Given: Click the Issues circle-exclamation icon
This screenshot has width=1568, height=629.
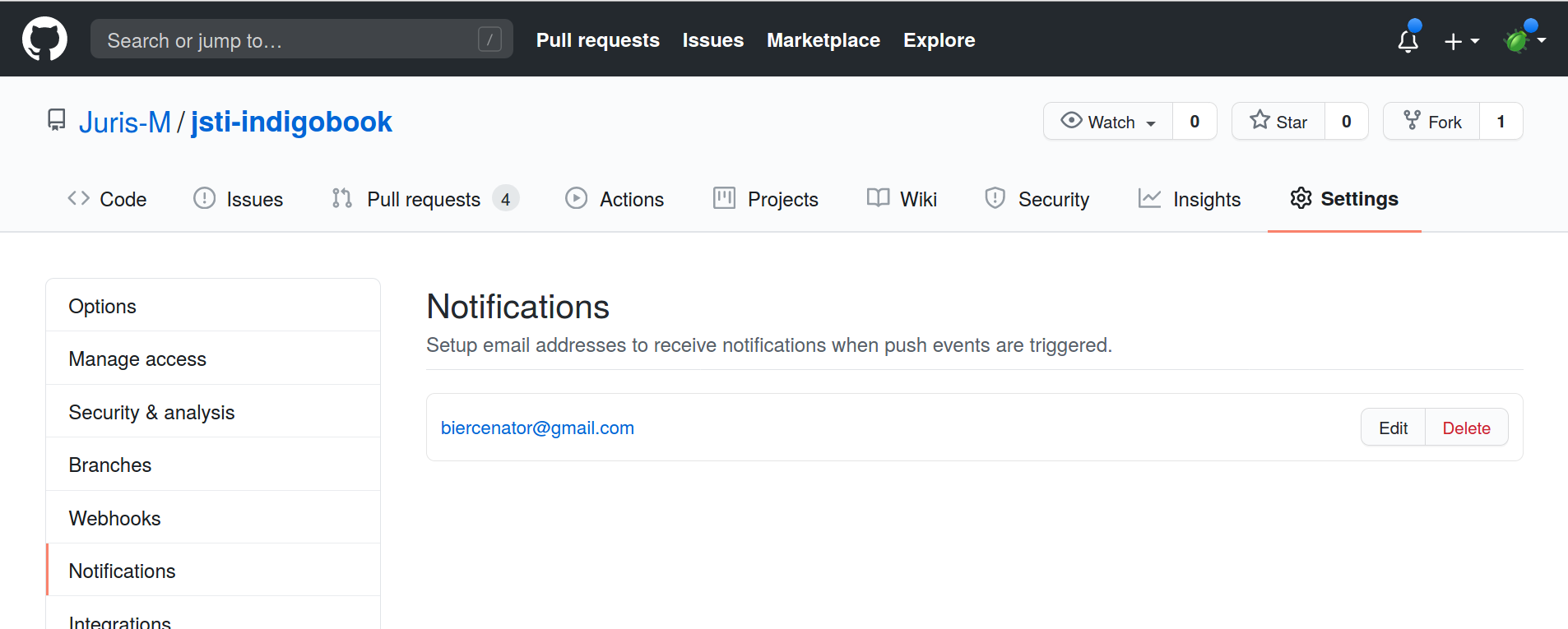Looking at the screenshot, I should click(204, 198).
